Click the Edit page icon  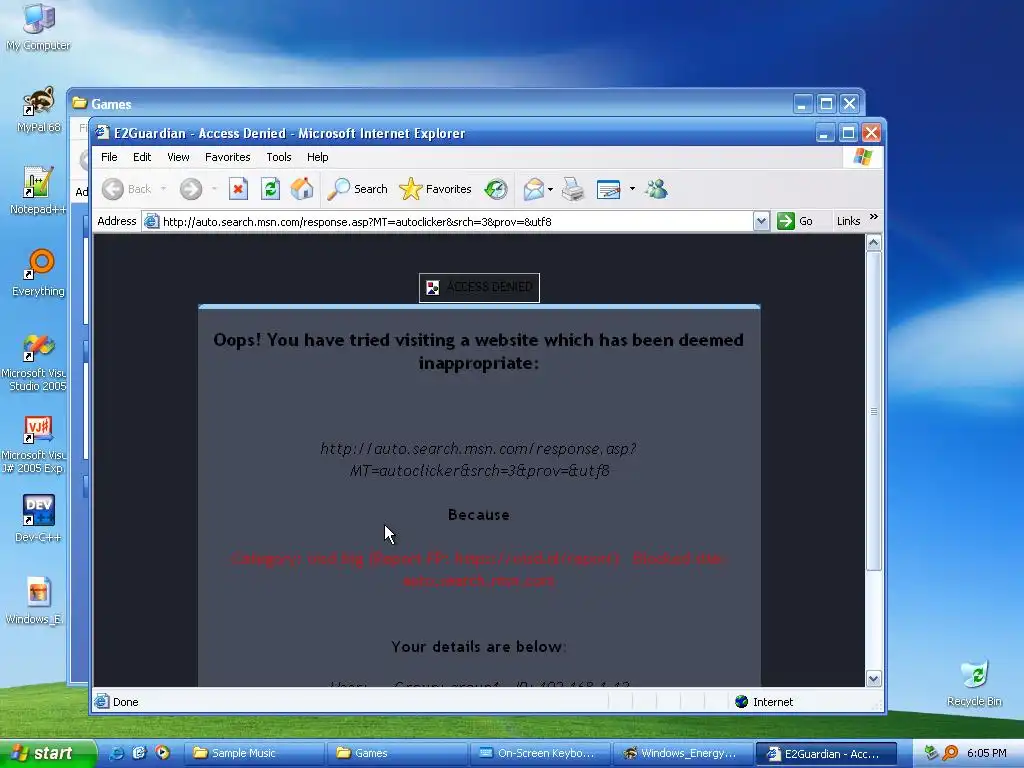pyautogui.click(x=609, y=189)
